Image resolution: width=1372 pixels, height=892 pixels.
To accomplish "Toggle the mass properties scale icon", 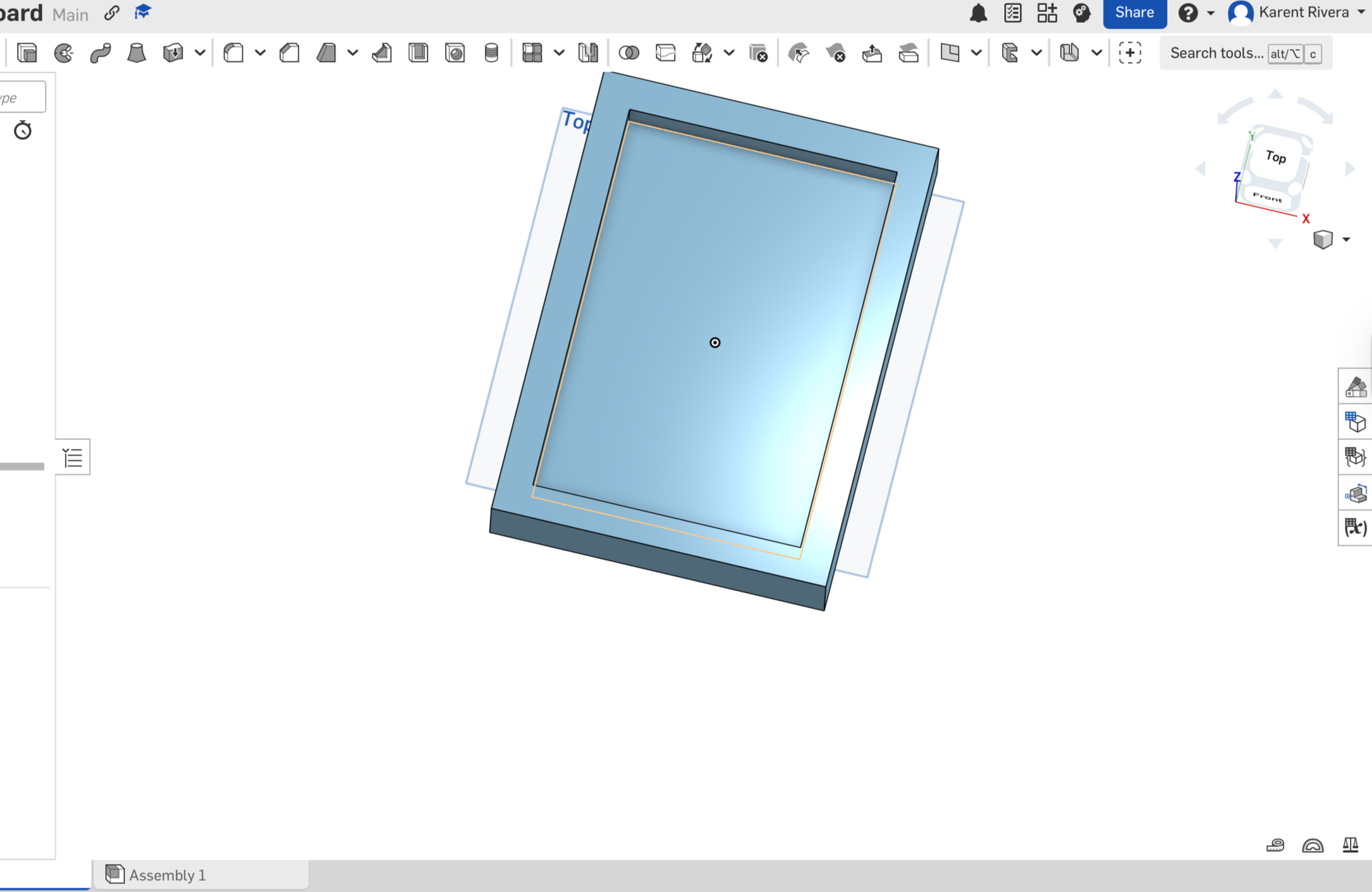I will 1350,845.
